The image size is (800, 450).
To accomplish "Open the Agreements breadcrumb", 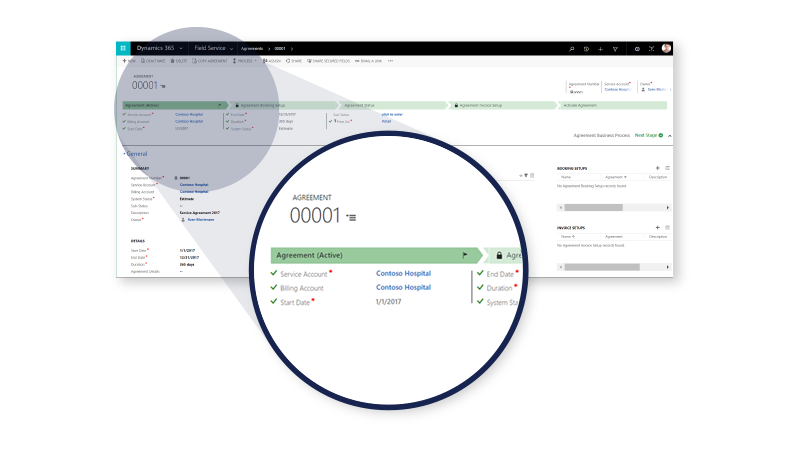I will (252, 48).
